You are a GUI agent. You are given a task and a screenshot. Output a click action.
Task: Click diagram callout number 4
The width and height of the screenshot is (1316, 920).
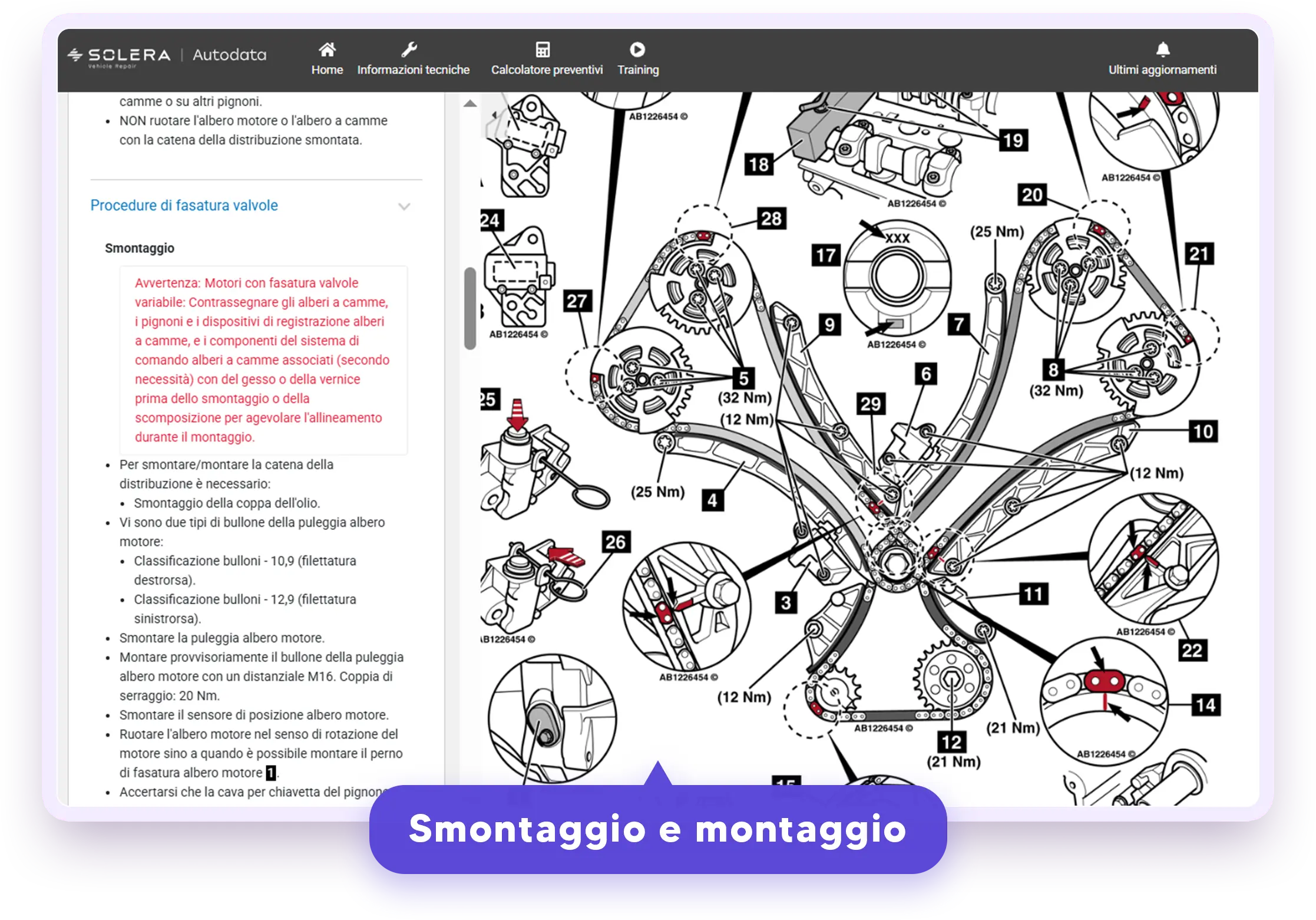tap(712, 500)
